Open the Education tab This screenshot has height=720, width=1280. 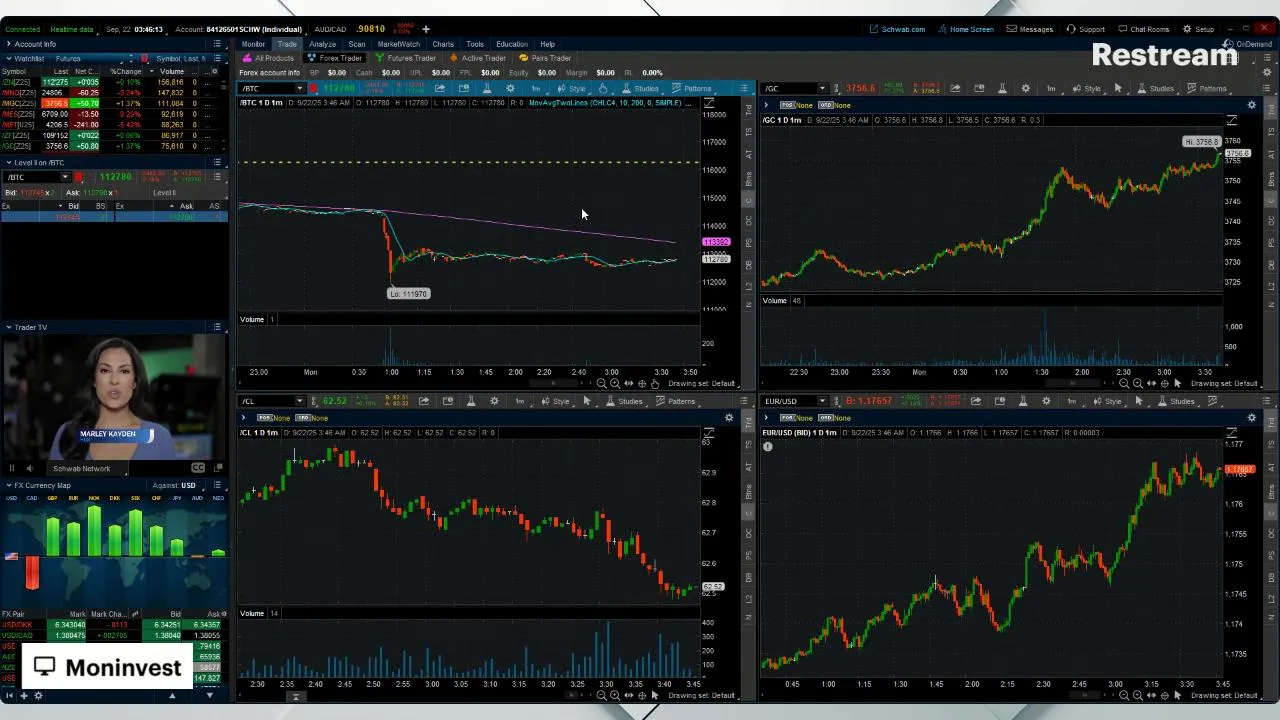point(512,44)
